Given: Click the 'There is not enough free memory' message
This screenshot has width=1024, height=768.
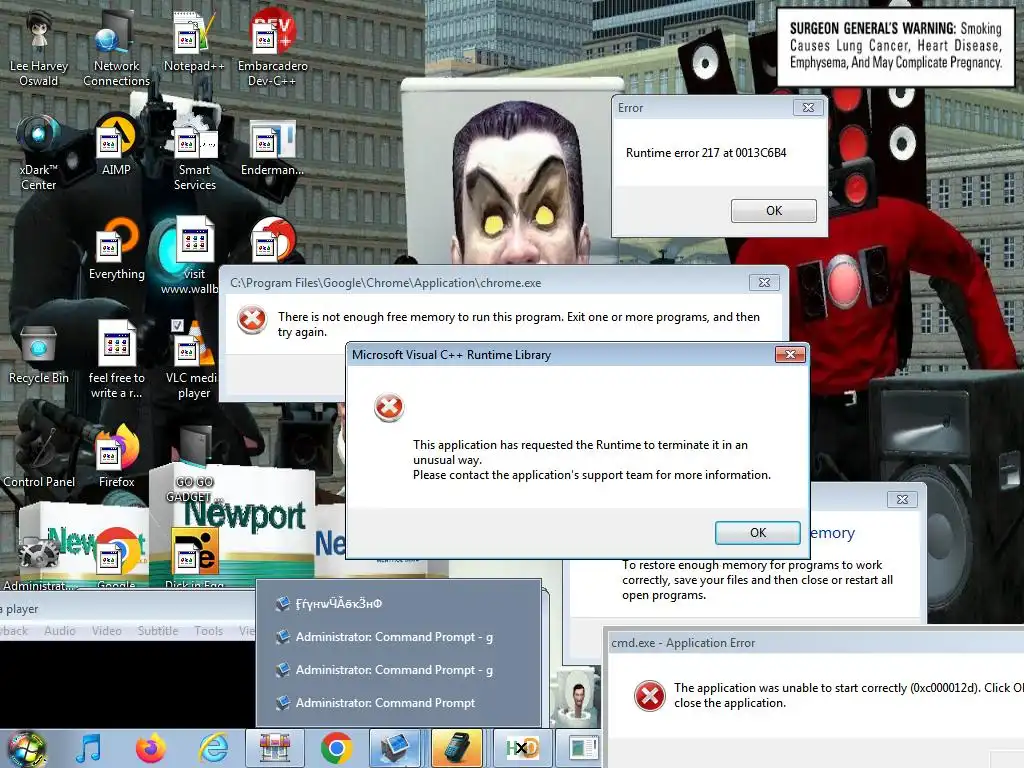Looking at the screenshot, I should [519, 324].
